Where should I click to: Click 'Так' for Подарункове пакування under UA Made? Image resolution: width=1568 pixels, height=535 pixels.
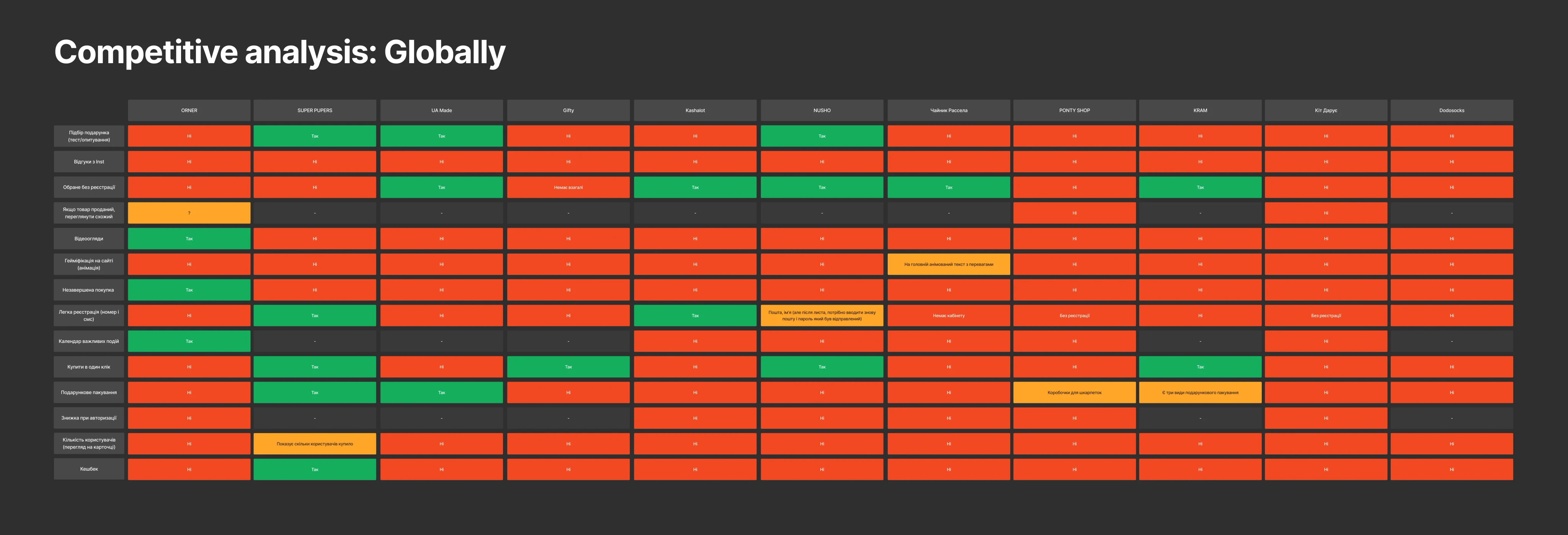(442, 393)
